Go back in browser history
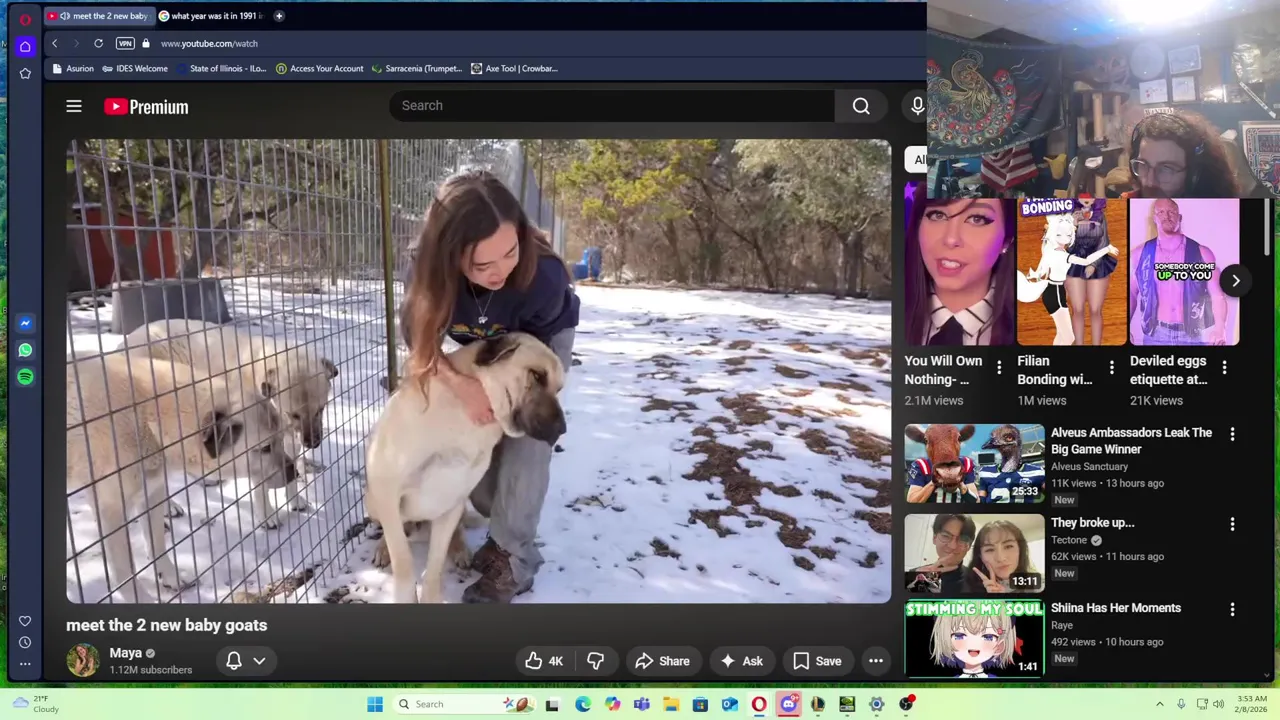Image resolution: width=1280 pixels, height=720 pixels. coord(55,44)
